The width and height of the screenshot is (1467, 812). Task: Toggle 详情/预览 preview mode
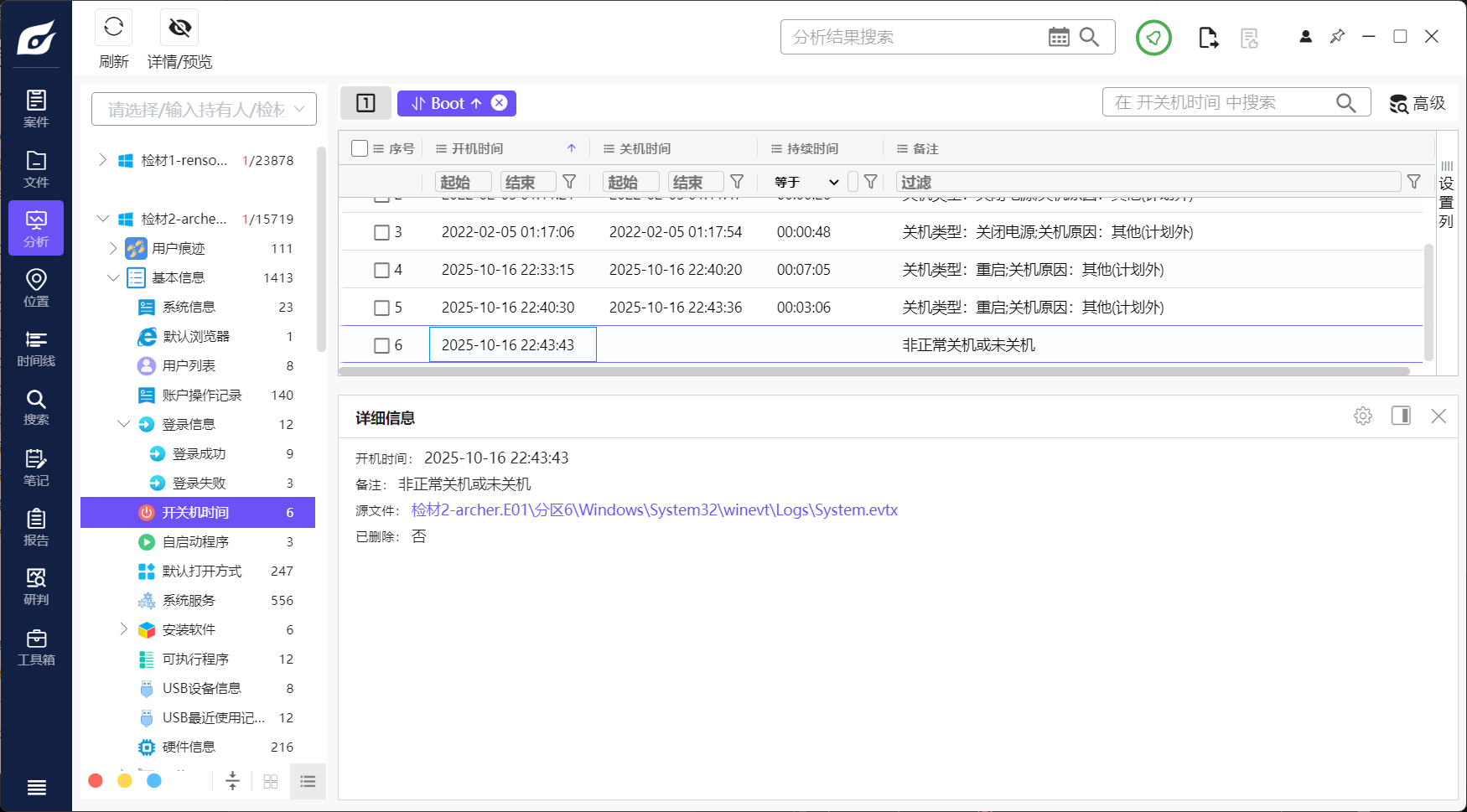click(x=179, y=27)
